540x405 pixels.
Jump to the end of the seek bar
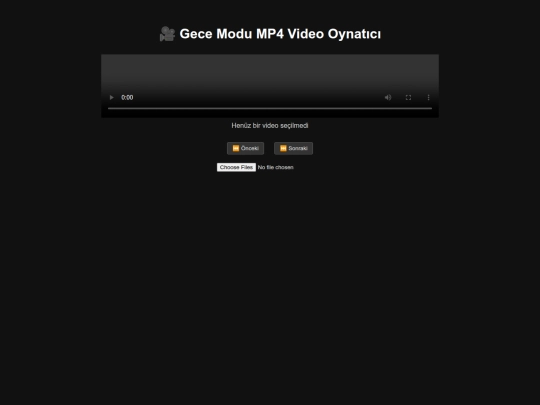click(x=431, y=108)
